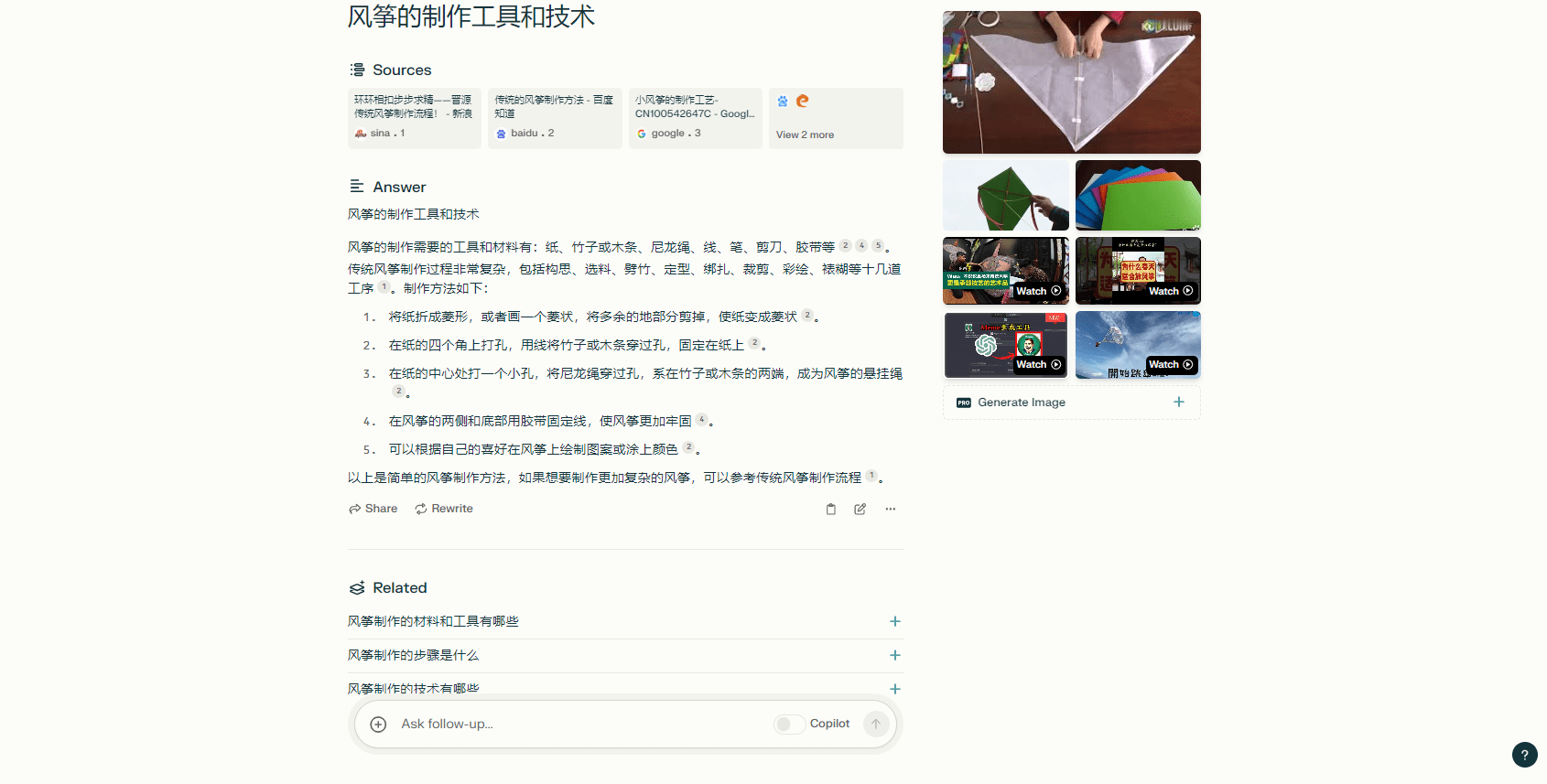Image resolution: width=1547 pixels, height=784 pixels.
Task: Open the help question mark button
Action: (1524, 755)
